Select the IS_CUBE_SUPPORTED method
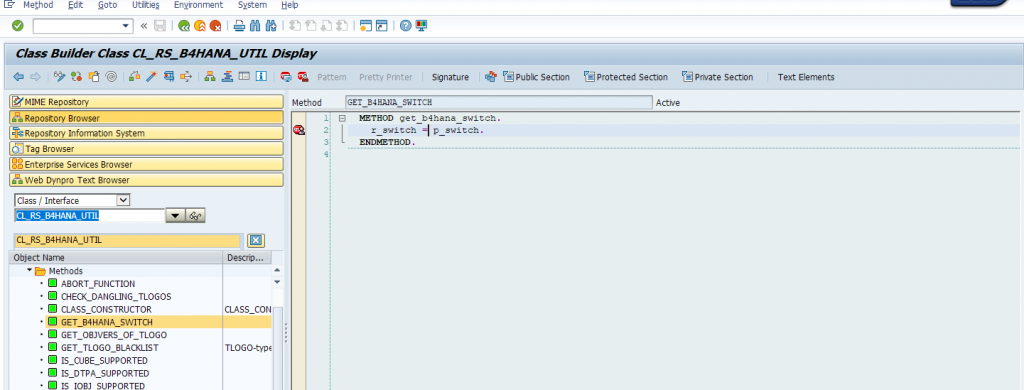 (104, 361)
